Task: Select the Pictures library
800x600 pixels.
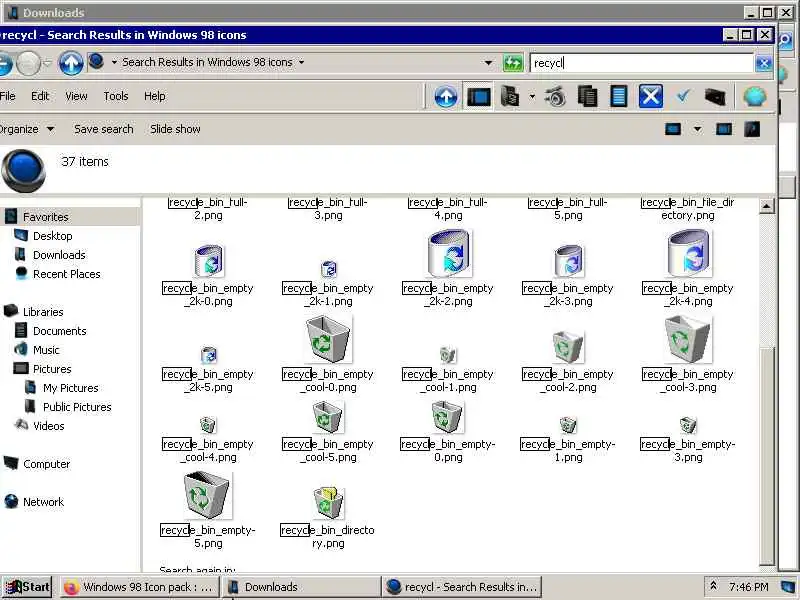Action: [x=52, y=369]
